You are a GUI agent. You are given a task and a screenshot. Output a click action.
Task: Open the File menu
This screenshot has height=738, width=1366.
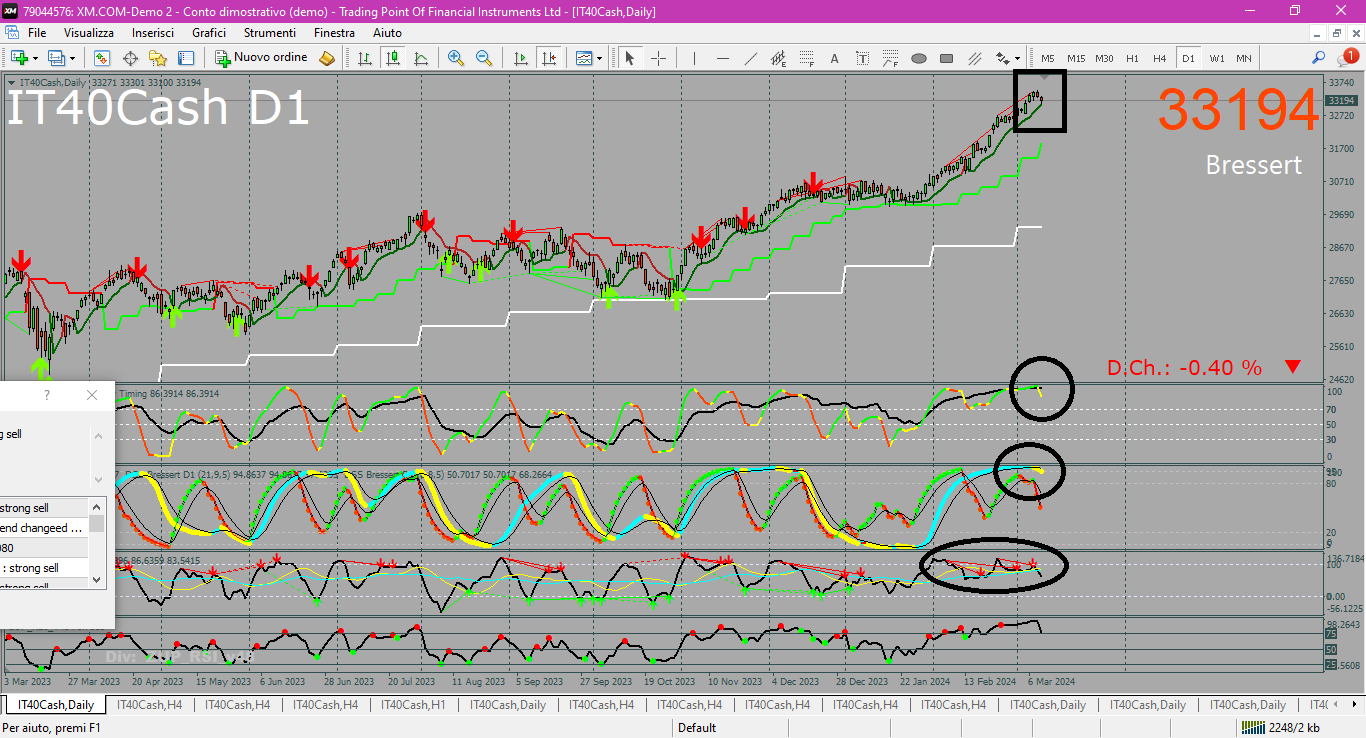pos(37,33)
